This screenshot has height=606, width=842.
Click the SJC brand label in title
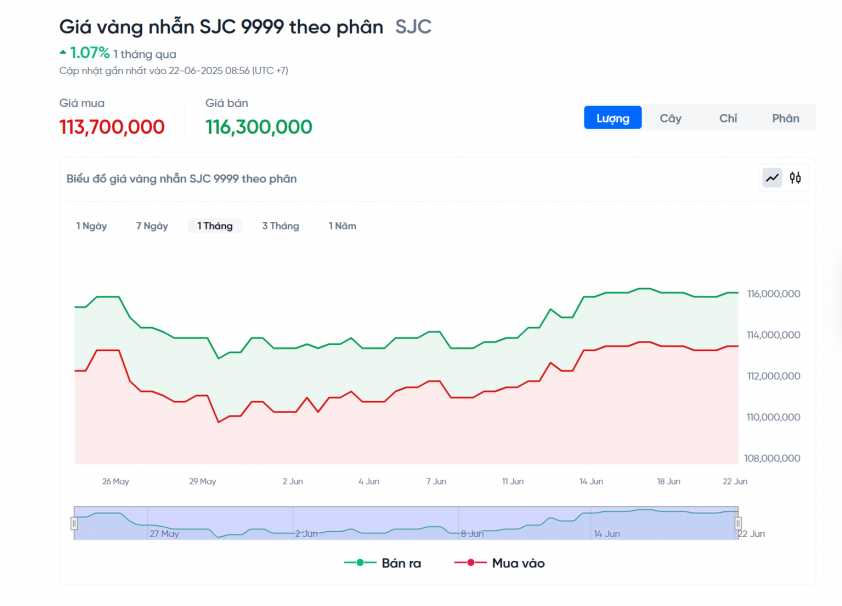[413, 27]
